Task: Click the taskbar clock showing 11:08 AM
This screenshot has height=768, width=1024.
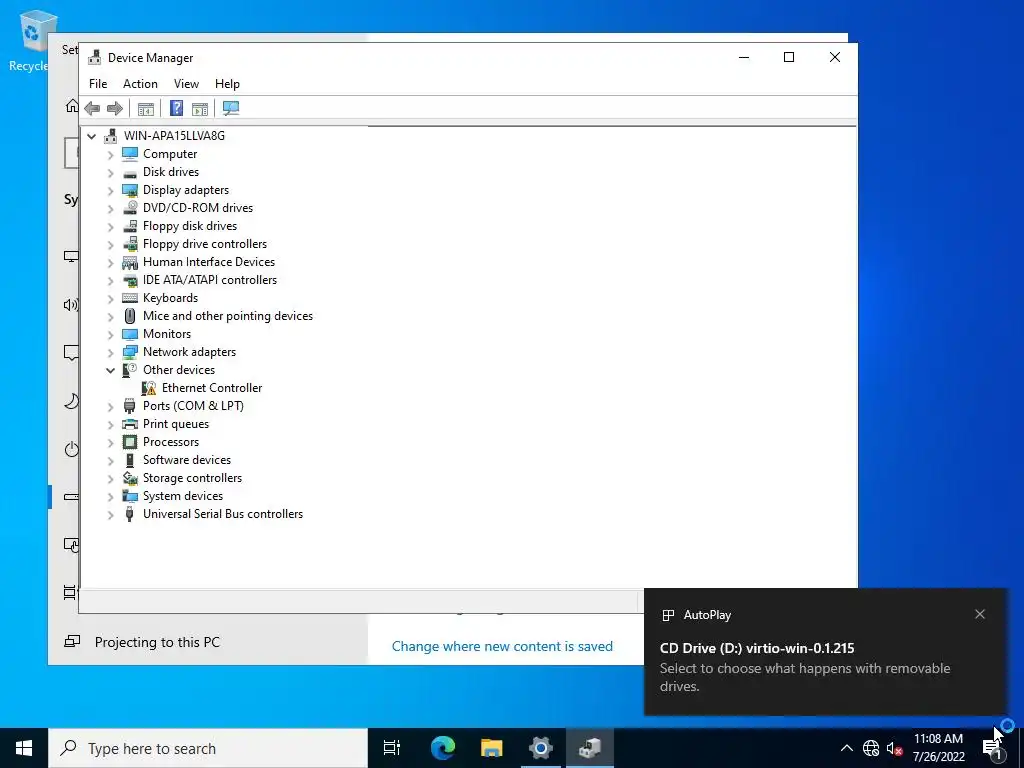Action: coord(938,748)
